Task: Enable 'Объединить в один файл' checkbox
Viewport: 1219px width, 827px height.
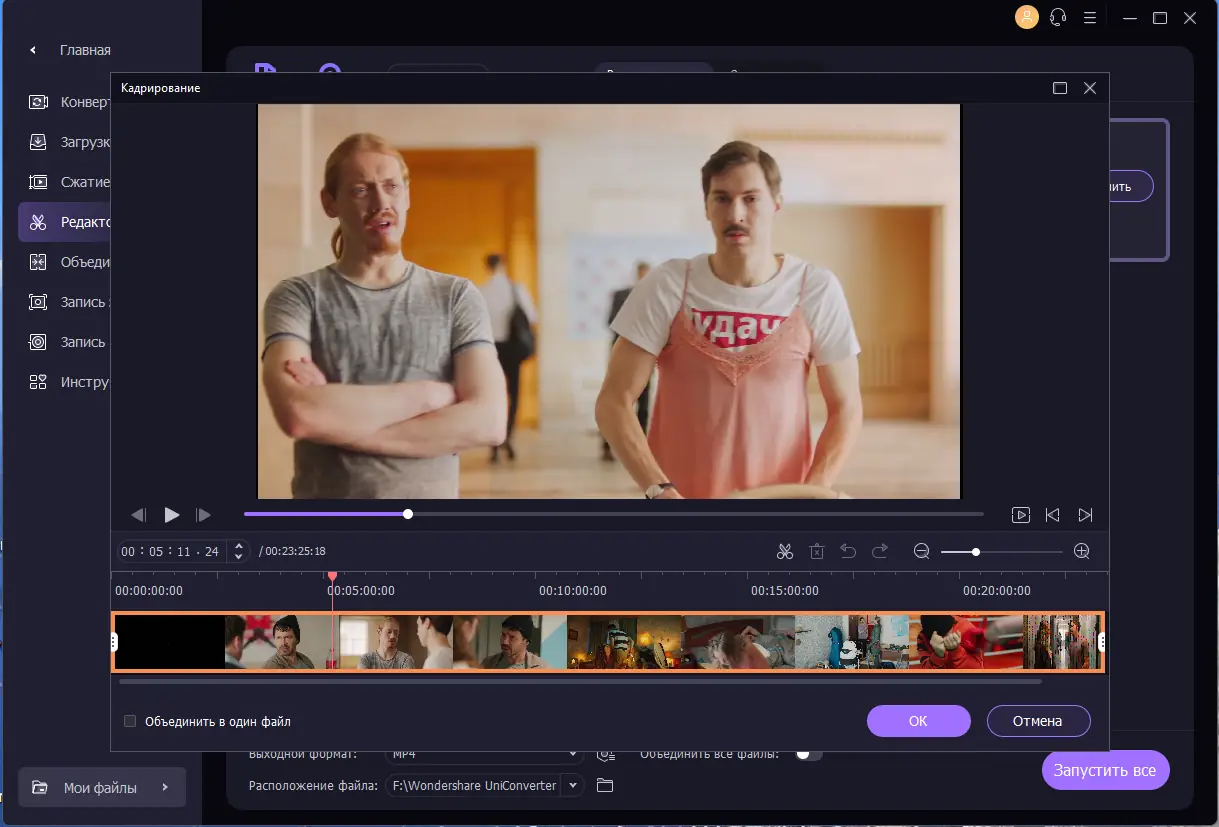Action: point(129,721)
